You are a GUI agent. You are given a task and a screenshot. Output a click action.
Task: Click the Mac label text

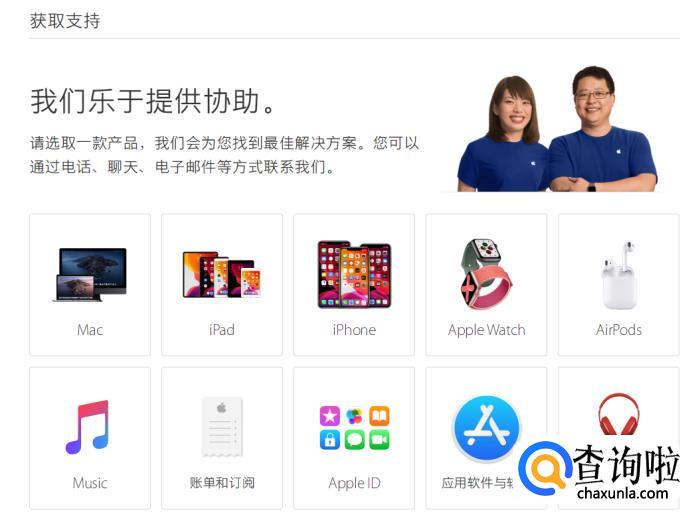90,330
